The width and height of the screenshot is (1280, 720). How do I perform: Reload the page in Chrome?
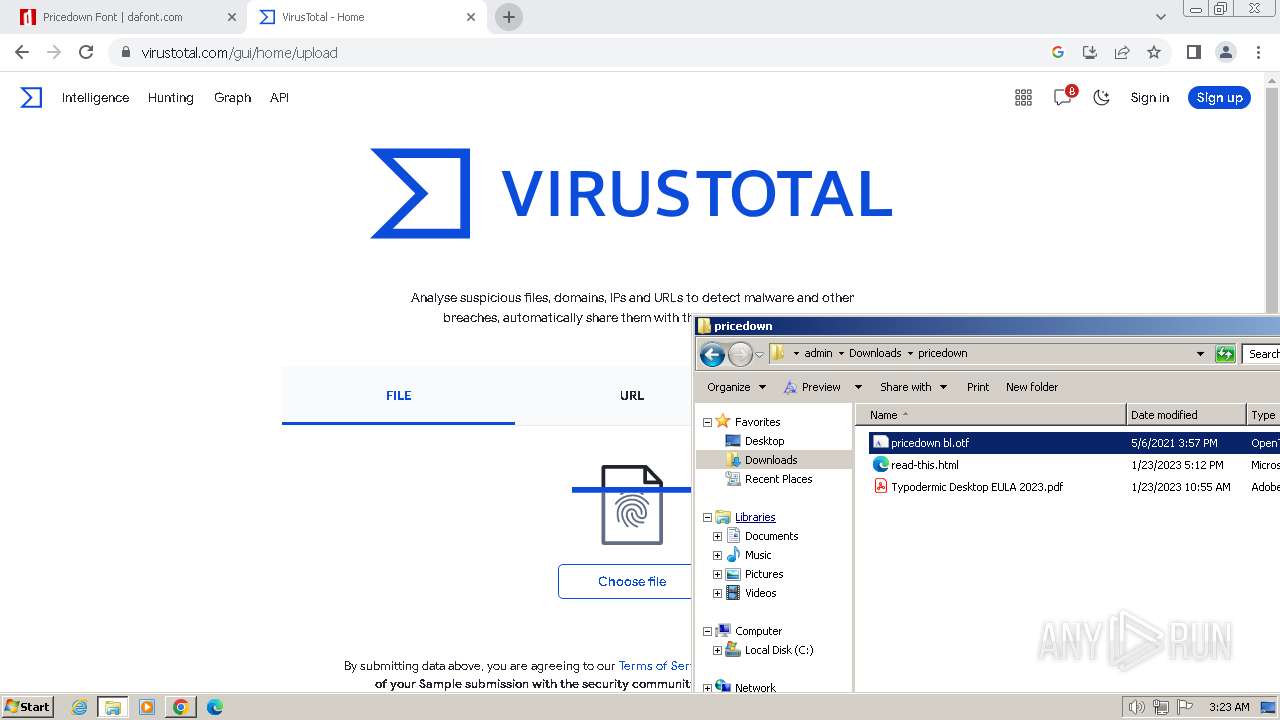pyautogui.click(x=86, y=52)
